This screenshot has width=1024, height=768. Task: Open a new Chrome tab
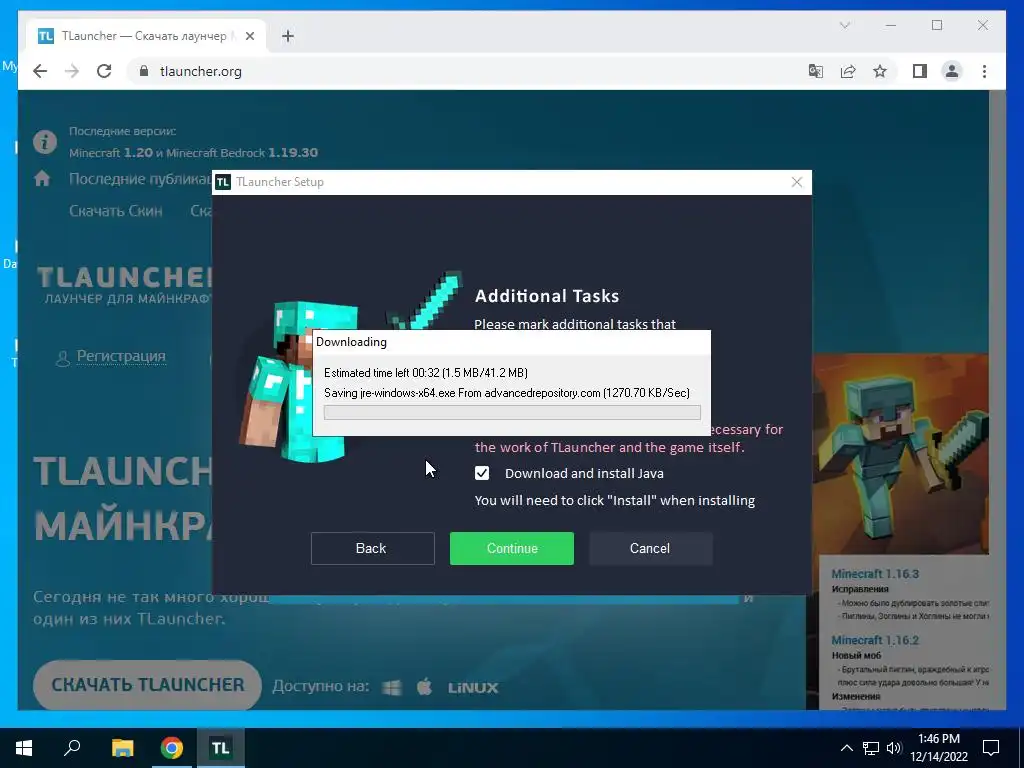(288, 36)
